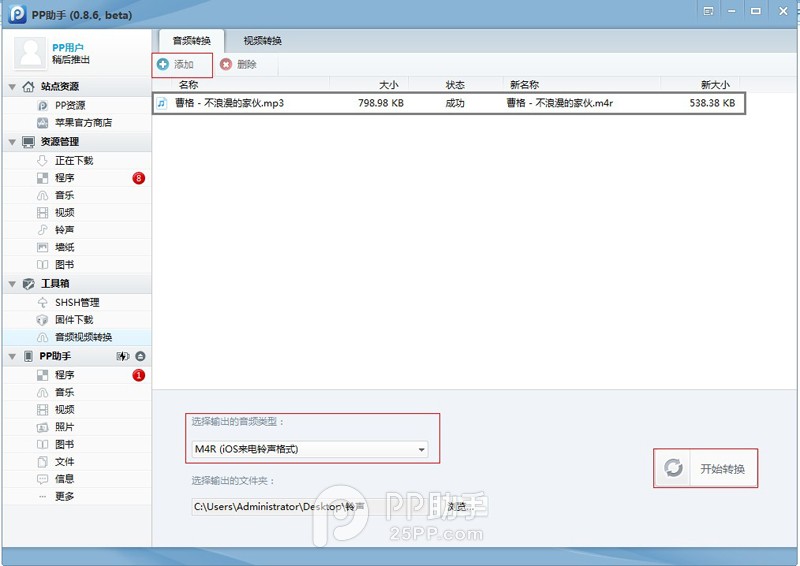Click the PP用户 username link
The height and width of the screenshot is (566, 800).
pos(68,47)
